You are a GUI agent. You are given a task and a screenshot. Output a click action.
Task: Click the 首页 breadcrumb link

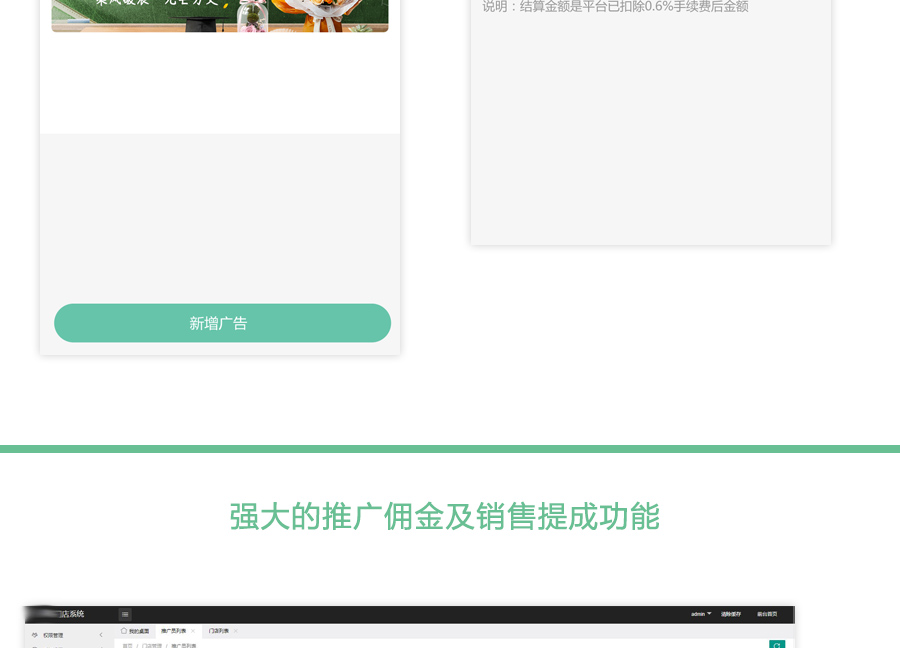(127, 645)
